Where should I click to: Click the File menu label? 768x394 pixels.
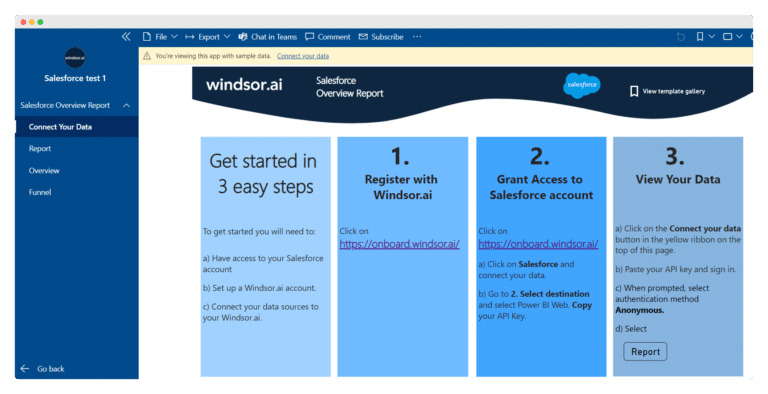161,37
